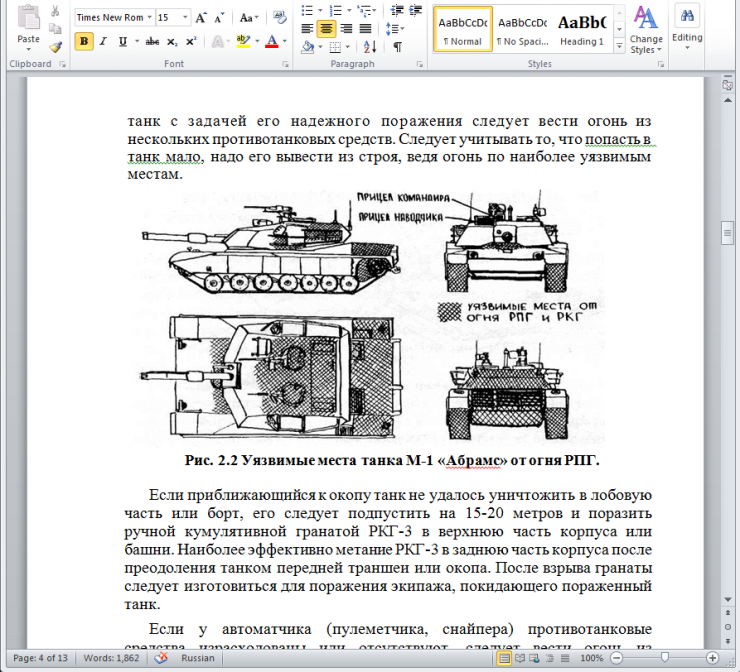Image resolution: width=740 pixels, height=672 pixels.
Task: Switch to Print Layout view
Action: pos(505,658)
